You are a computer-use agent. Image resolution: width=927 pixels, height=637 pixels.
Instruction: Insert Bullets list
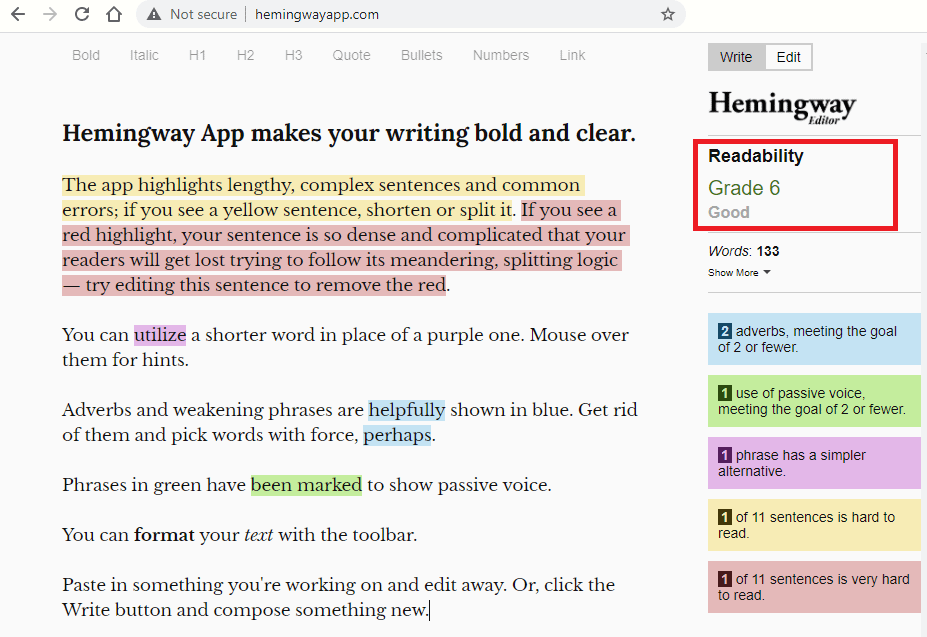(x=422, y=55)
